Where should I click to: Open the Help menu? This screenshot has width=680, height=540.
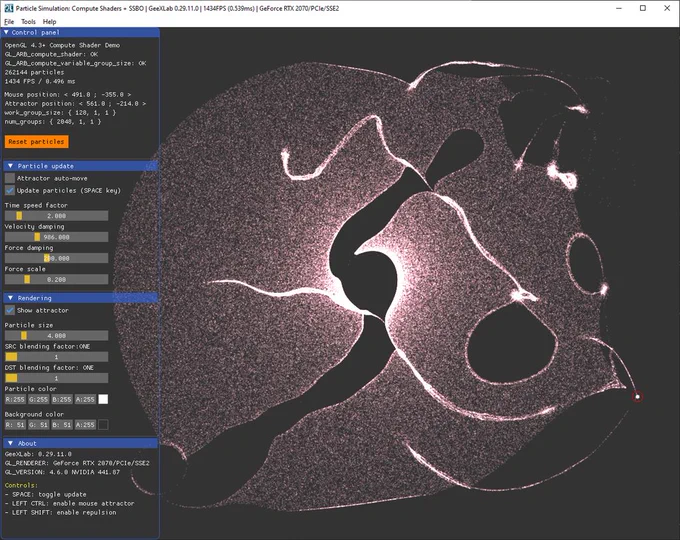click(49, 22)
